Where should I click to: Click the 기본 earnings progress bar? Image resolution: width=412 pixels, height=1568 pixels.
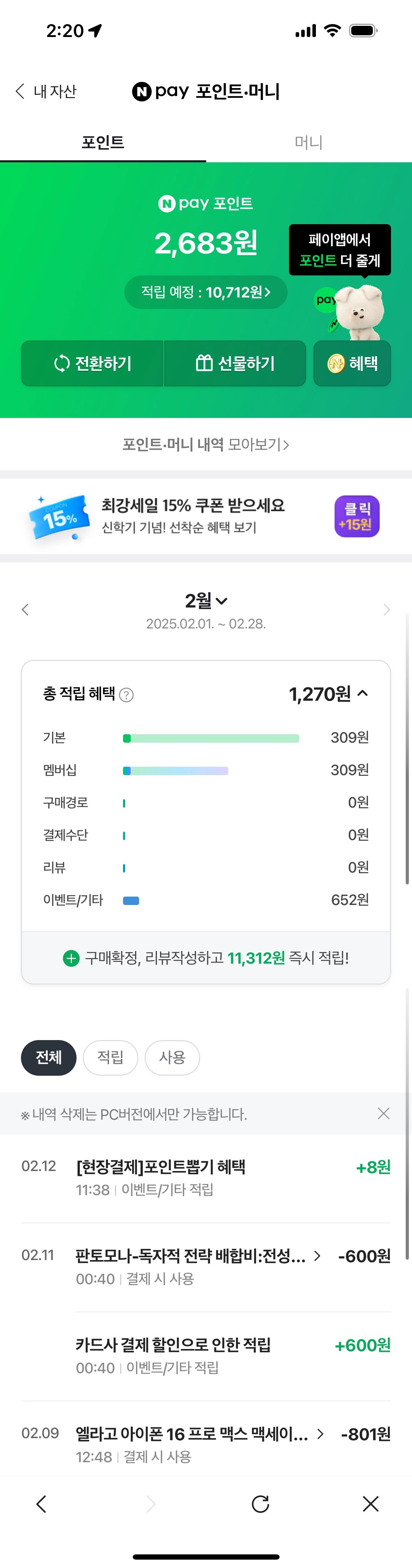coord(211,738)
